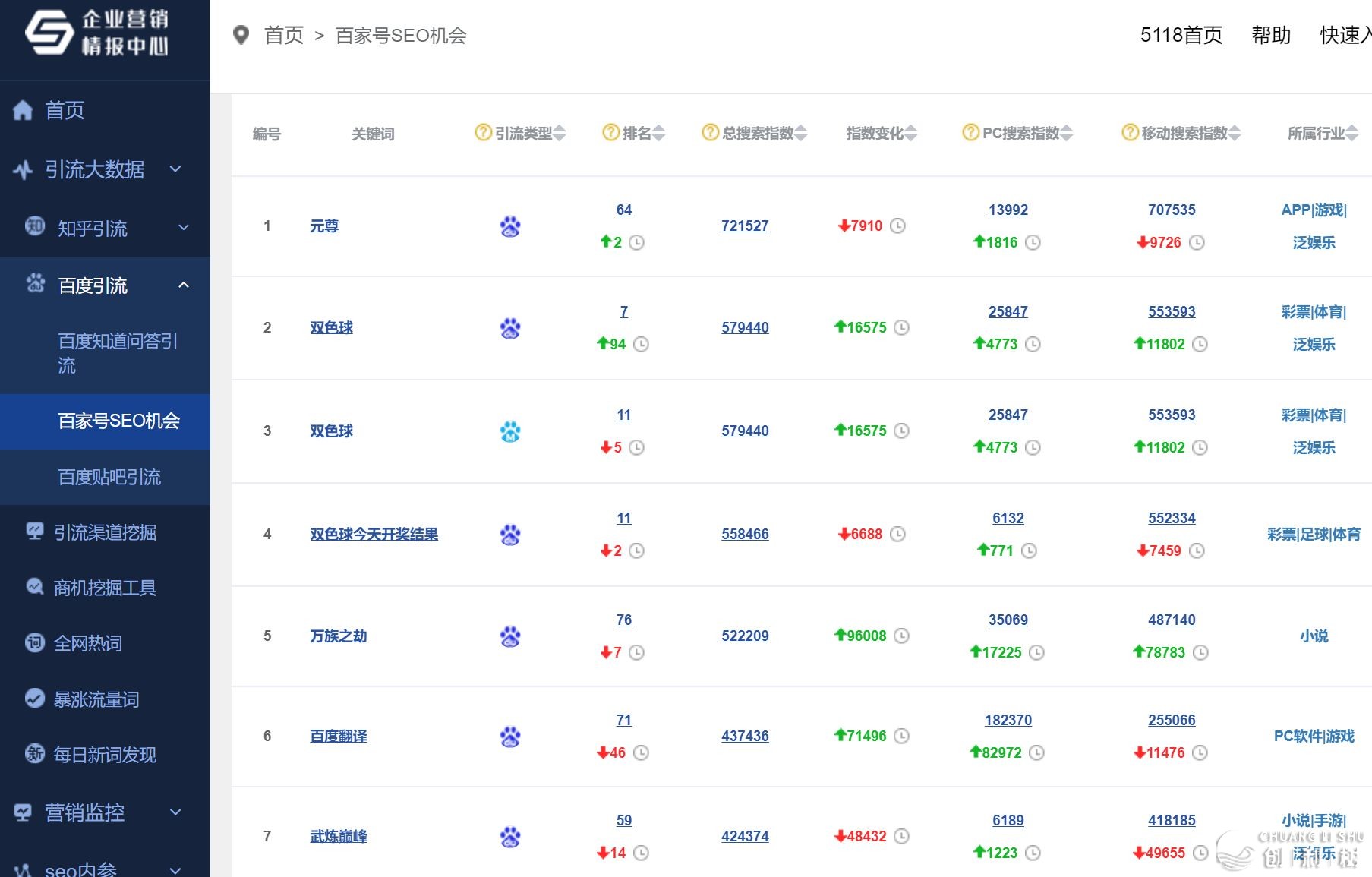
Task: Click 首页 in the breadcrumb path
Action: 284,35
